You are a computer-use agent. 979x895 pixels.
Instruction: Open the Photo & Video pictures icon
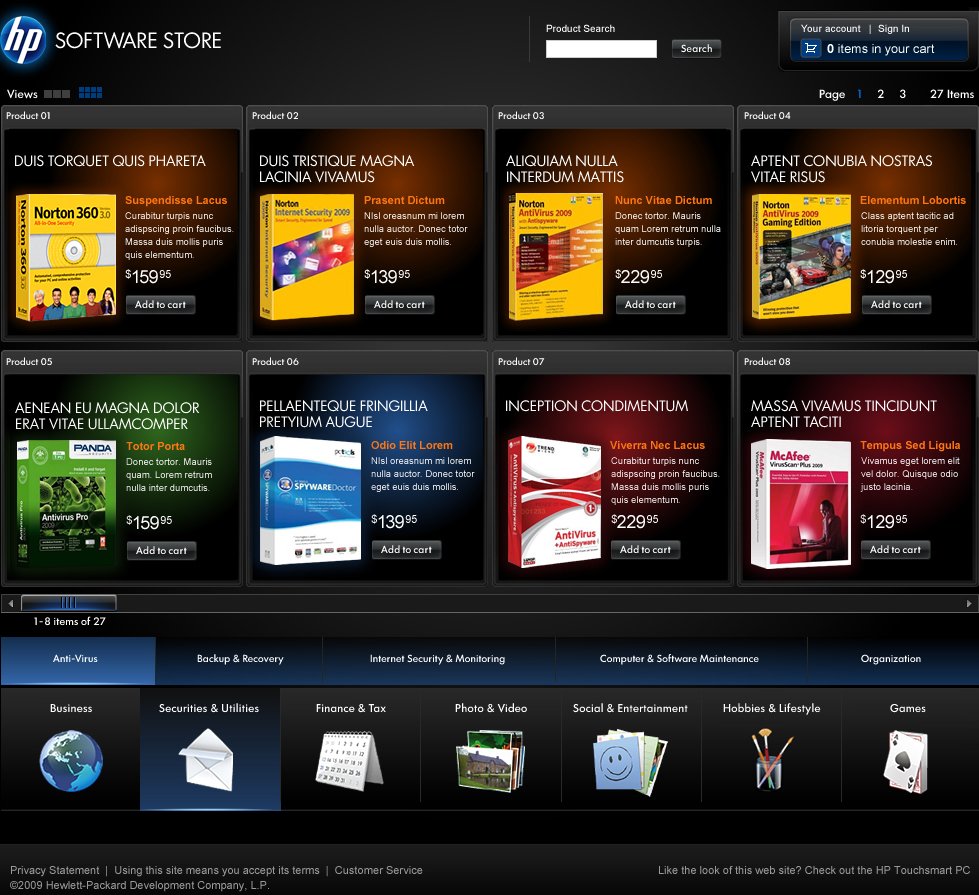pyautogui.click(x=491, y=761)
